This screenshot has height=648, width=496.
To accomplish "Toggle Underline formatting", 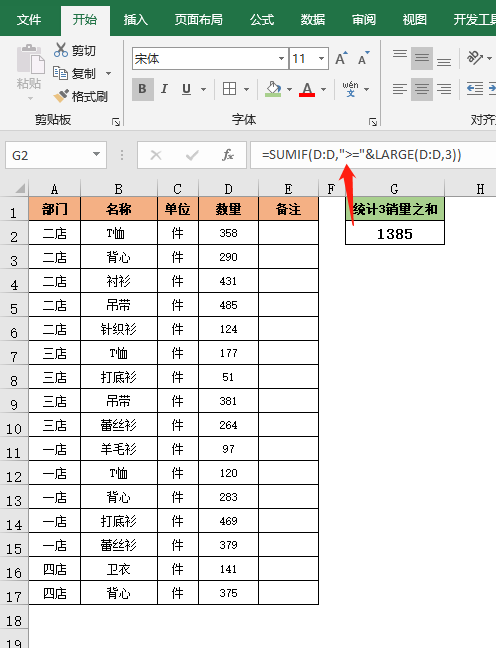I will pyautogui.click(x=186, y=89).
